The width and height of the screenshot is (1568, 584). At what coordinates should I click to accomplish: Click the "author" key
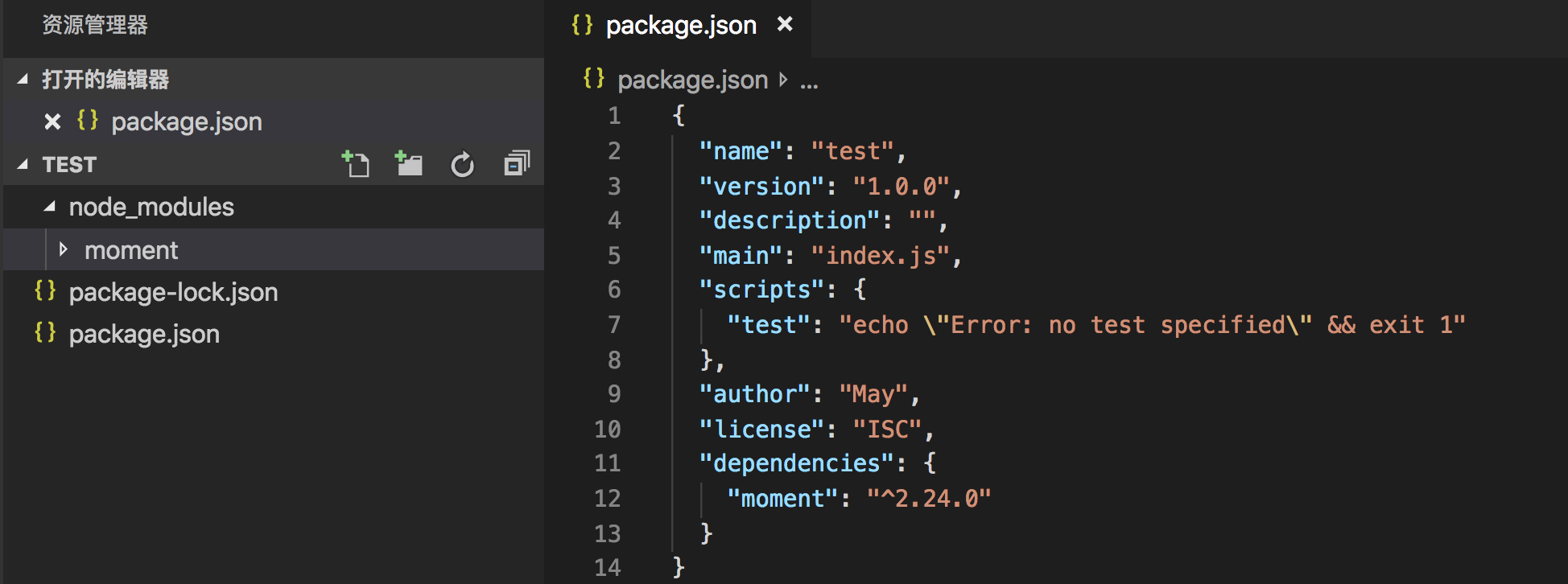coord(754,394)
